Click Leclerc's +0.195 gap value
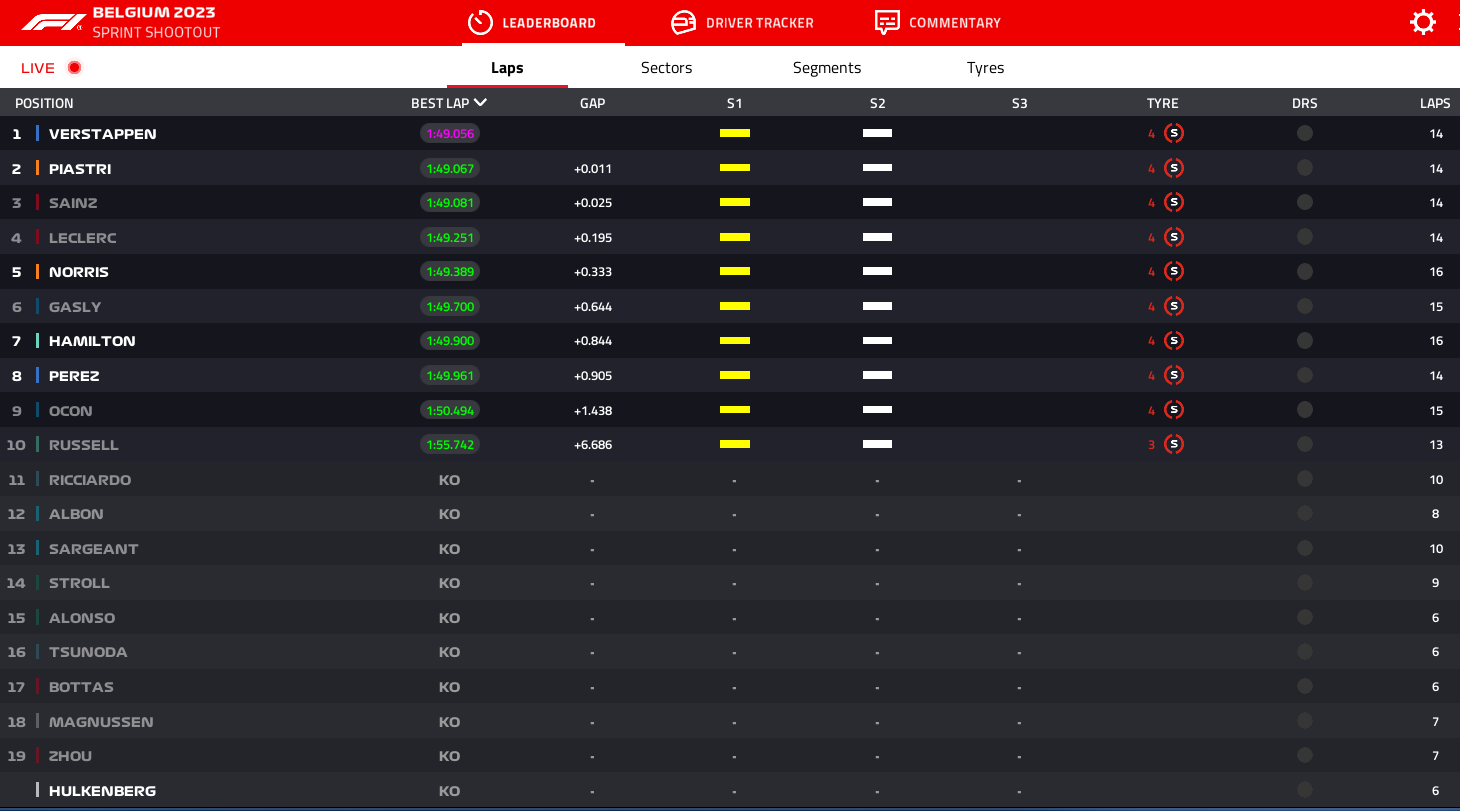Viewport: 1460px width, 811px height. 593,238
